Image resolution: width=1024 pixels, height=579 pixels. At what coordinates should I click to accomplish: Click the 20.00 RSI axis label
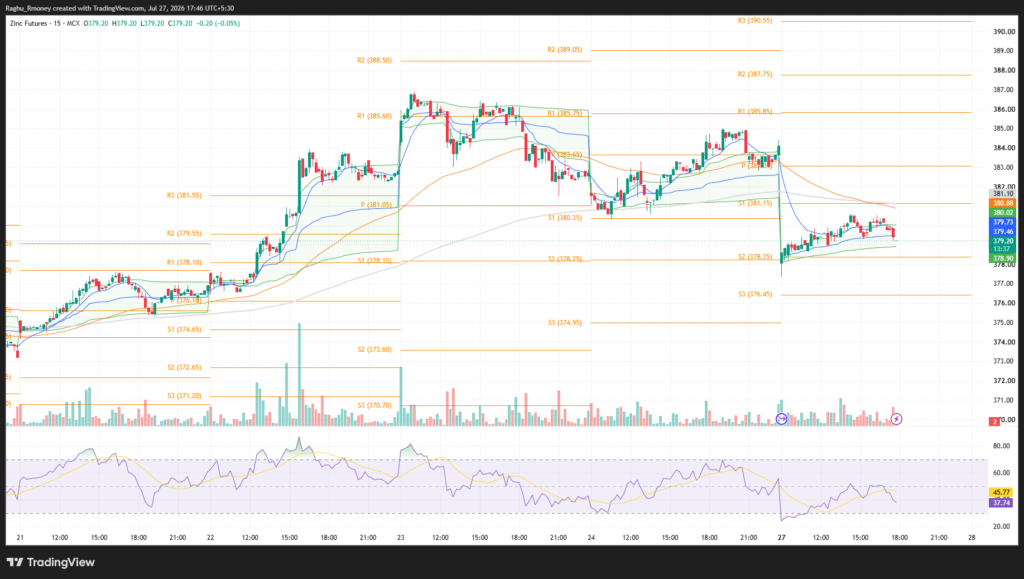(1001, 526)
